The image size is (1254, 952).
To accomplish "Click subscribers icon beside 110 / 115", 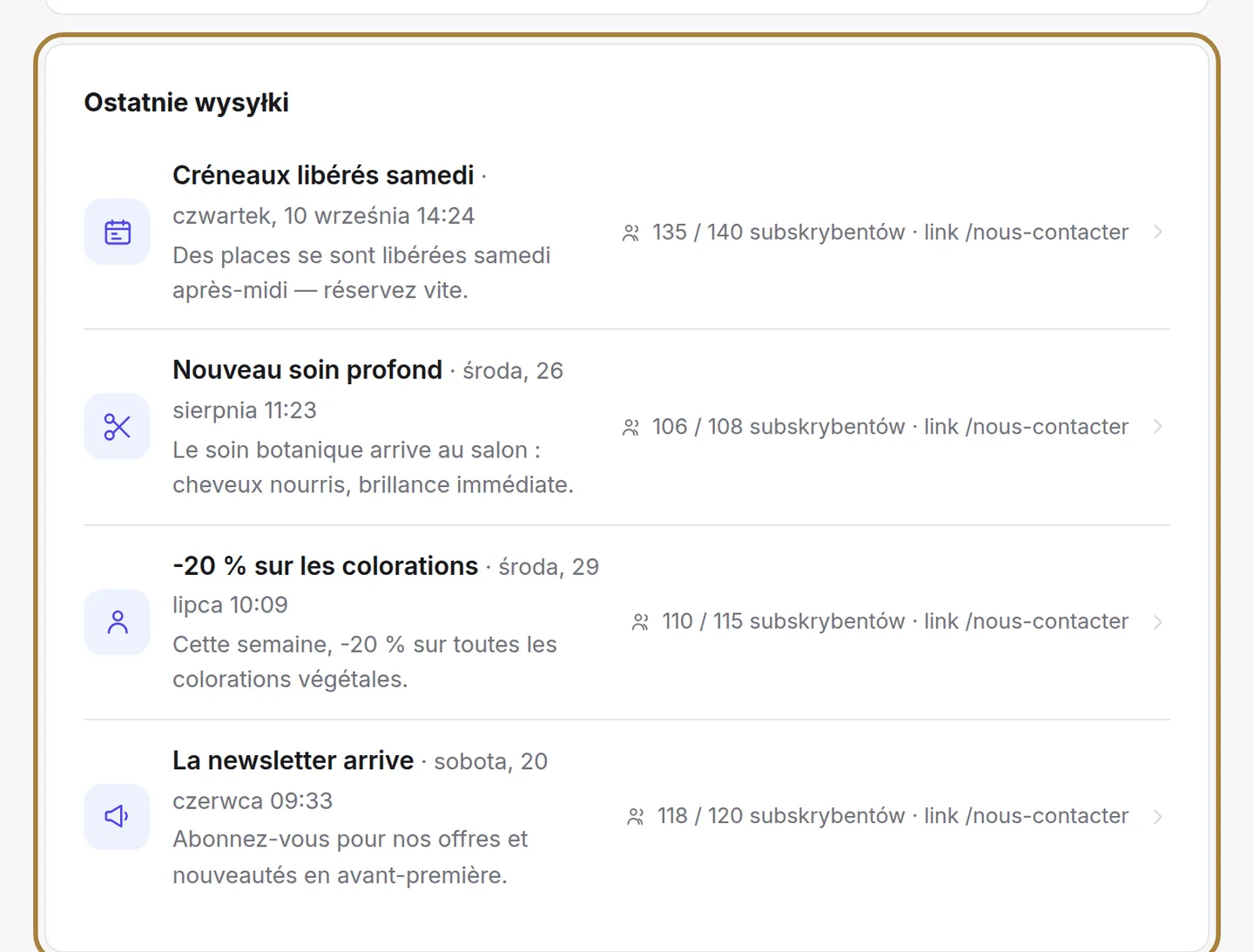I will (641, 622).
